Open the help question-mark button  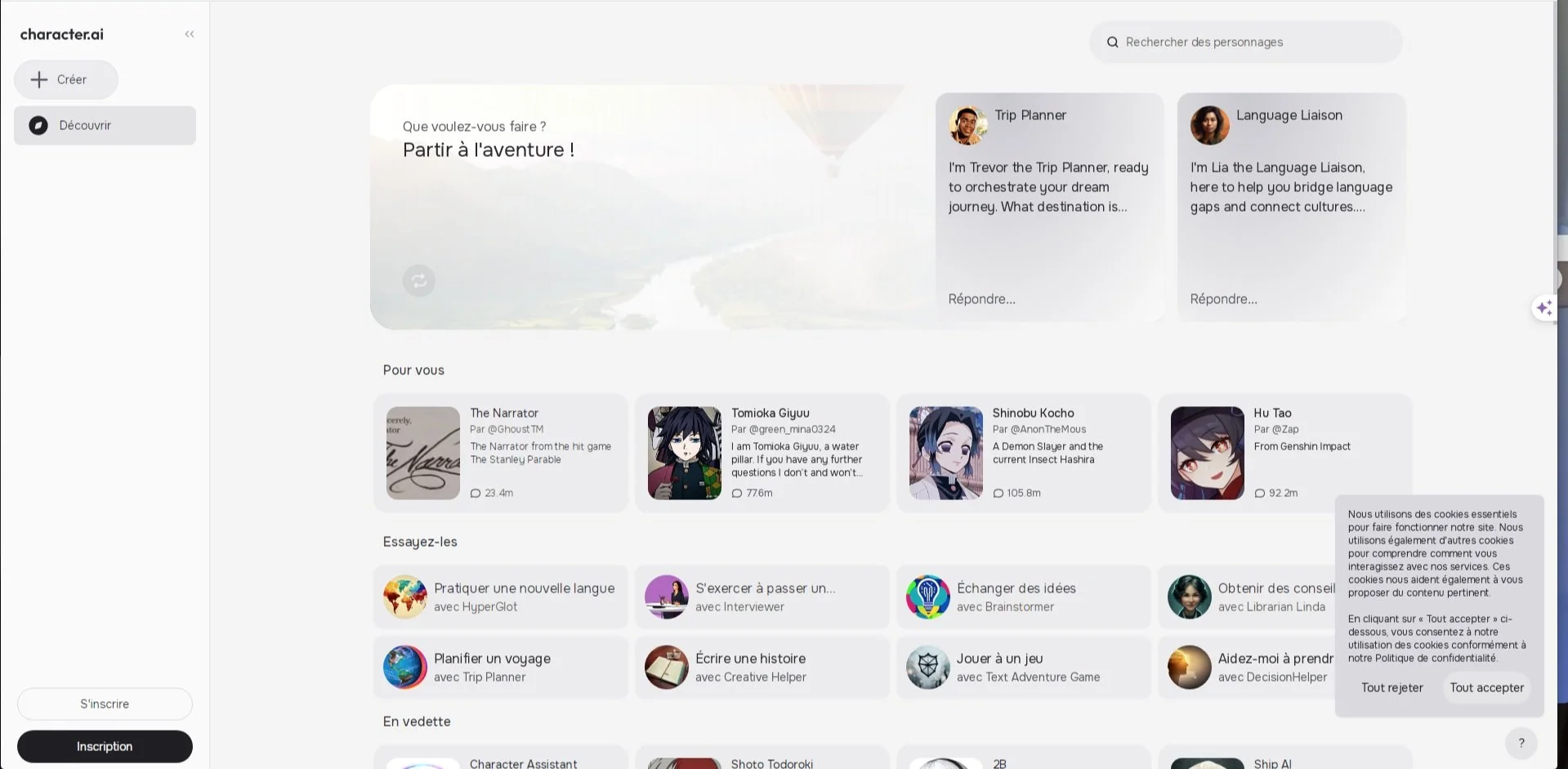tap(1521, 743)
